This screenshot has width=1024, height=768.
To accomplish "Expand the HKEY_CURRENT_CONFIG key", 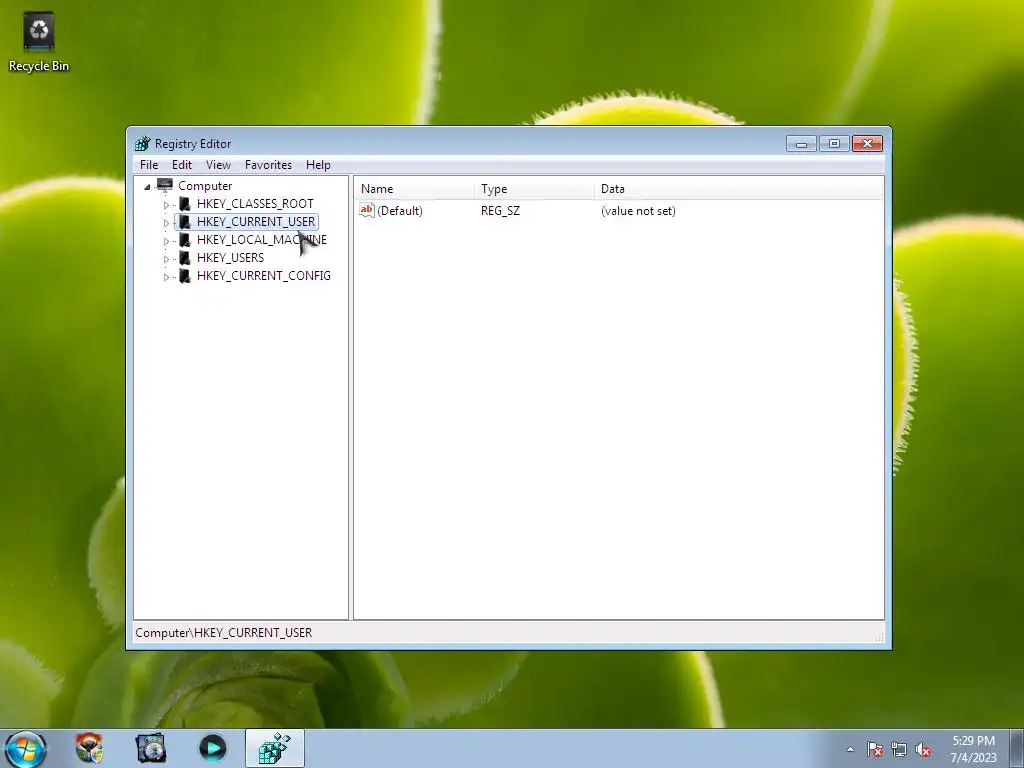I will click(166, 277).
